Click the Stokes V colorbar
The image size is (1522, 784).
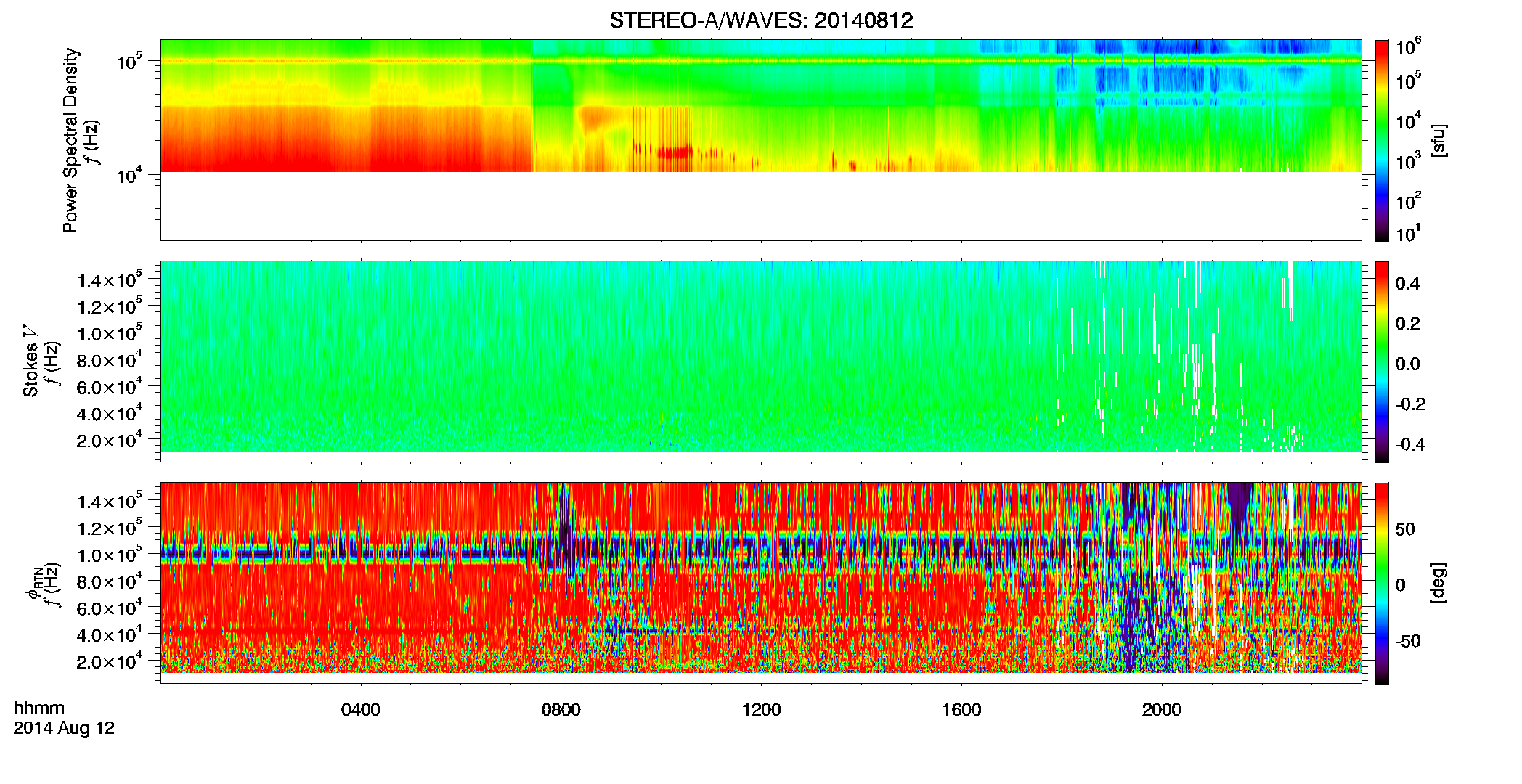pos(1382,362)
